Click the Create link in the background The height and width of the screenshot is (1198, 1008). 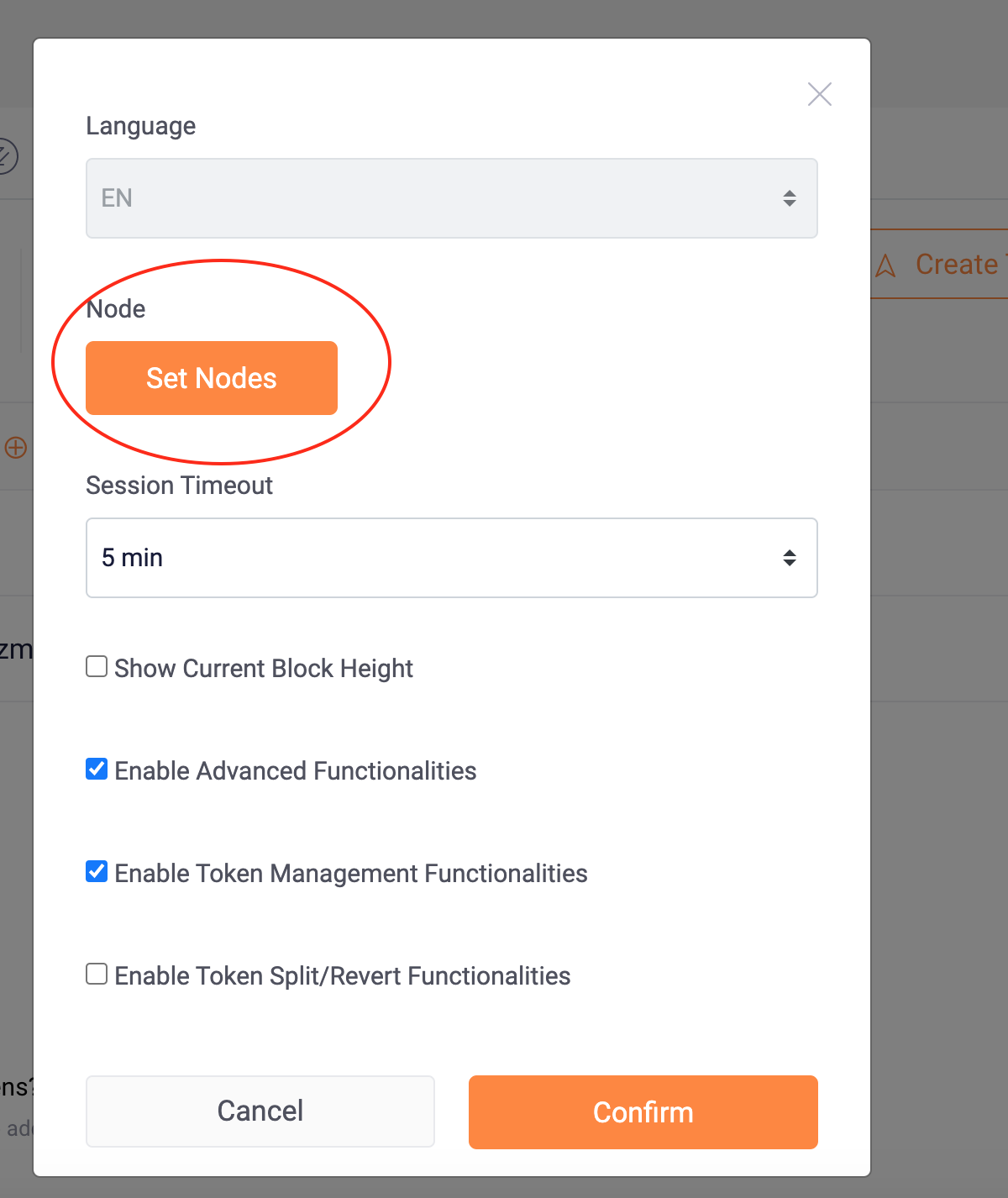pyautogui.click(x=956, y=264)
